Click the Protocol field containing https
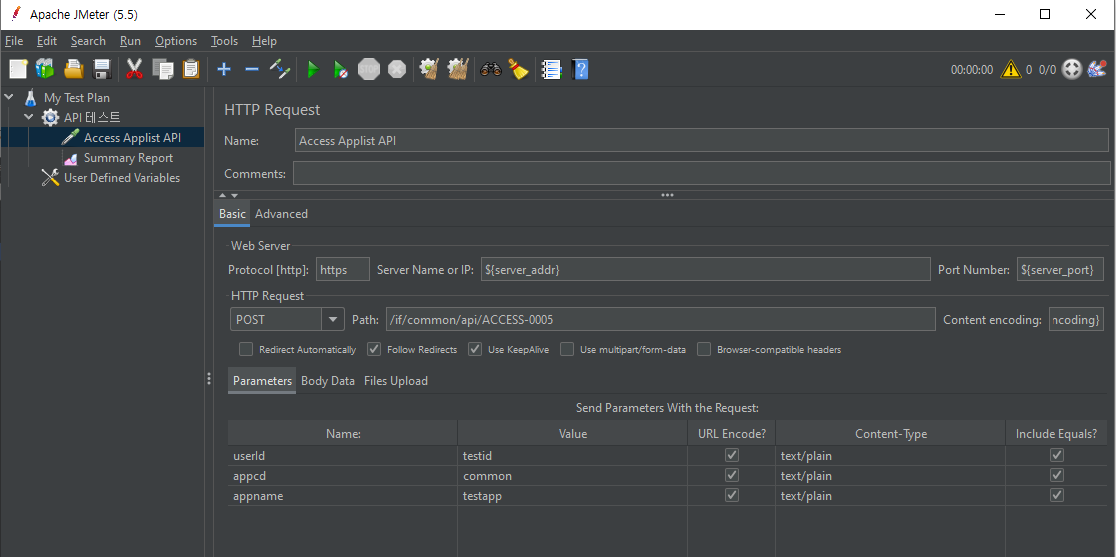The width and height of the screenshot is (1116, 557). pos(342,270)
